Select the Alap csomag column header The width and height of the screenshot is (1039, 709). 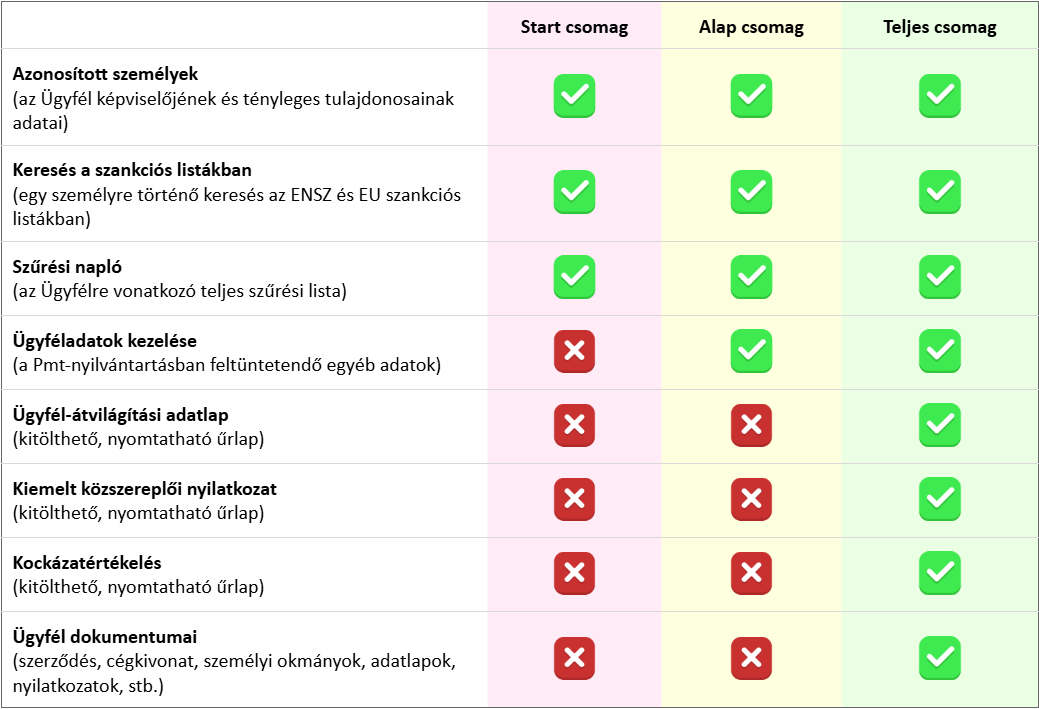[751, 27]
